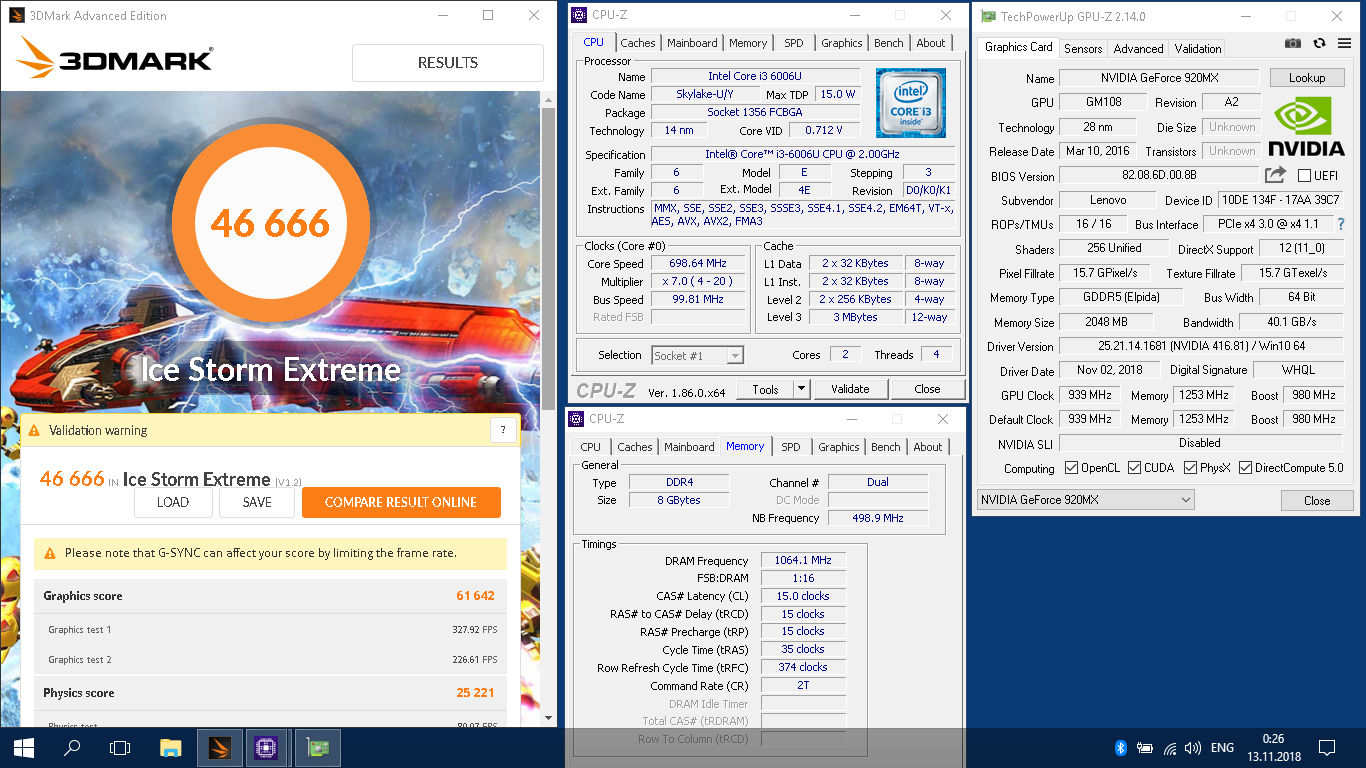Image resolution: width=1366 pixels, height=768 pixels.
Task: Open taskbar search
Action: (72, 747)
